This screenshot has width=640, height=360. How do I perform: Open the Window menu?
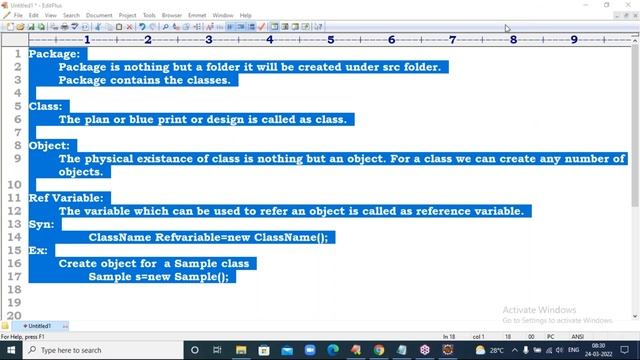pyautogui.click(x=223, y=15)
